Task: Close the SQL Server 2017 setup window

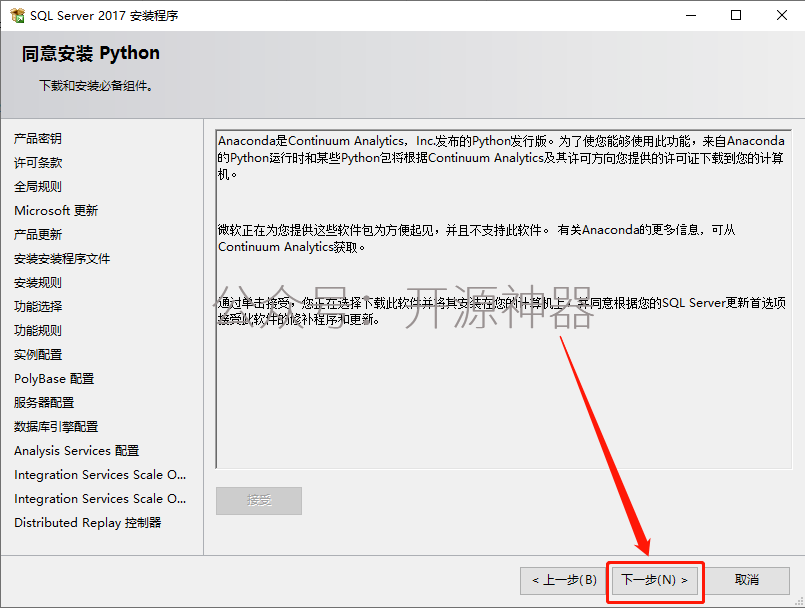Action: [x=781, y=15]
